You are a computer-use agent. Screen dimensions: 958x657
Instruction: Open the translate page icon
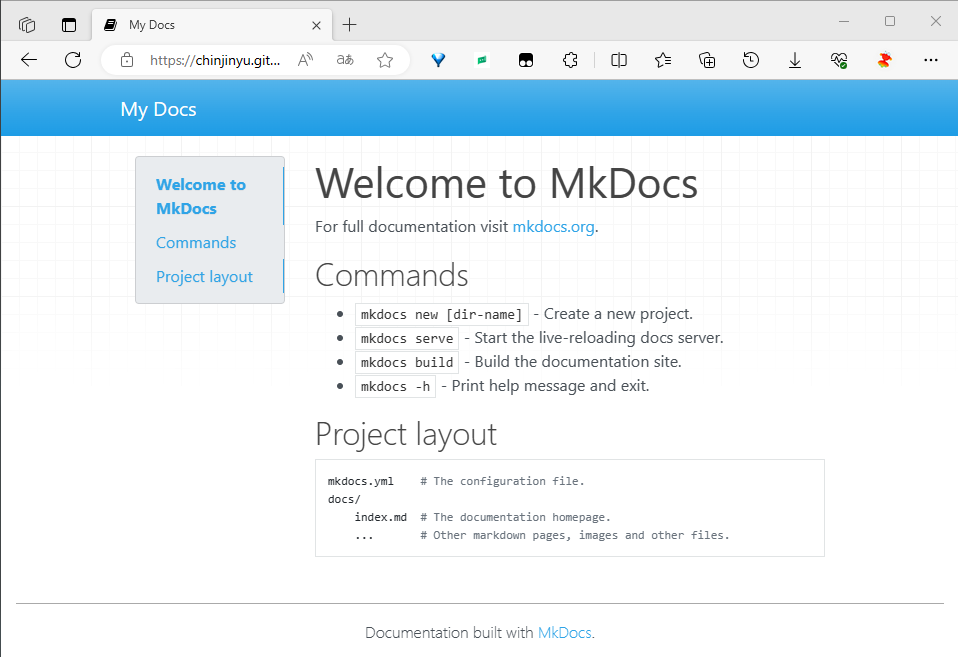pyautogui.click(x=345, y=60)
